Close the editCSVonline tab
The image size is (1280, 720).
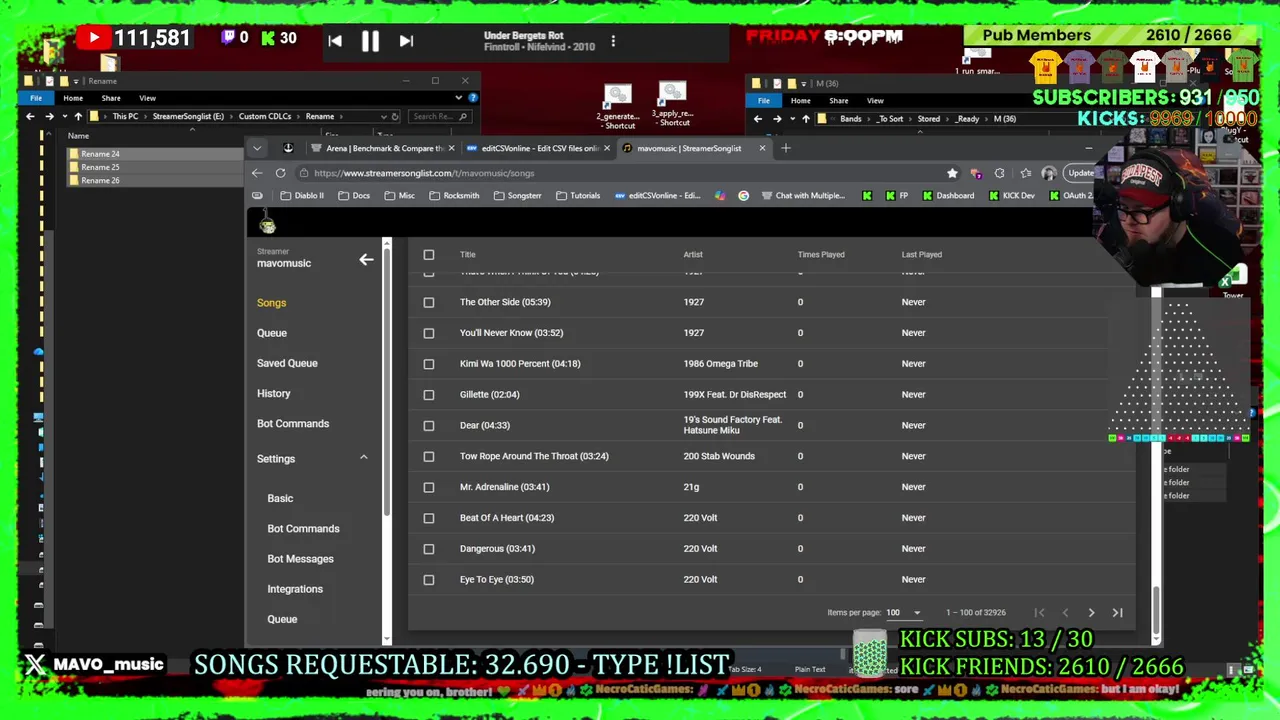(606, 148)
